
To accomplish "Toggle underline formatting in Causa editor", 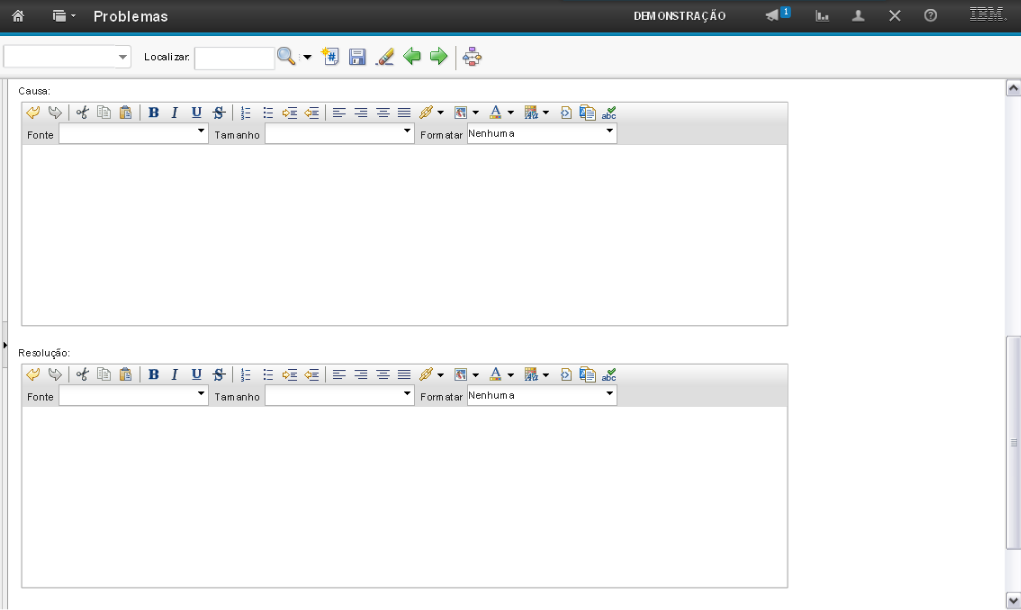I will (196, 113).
